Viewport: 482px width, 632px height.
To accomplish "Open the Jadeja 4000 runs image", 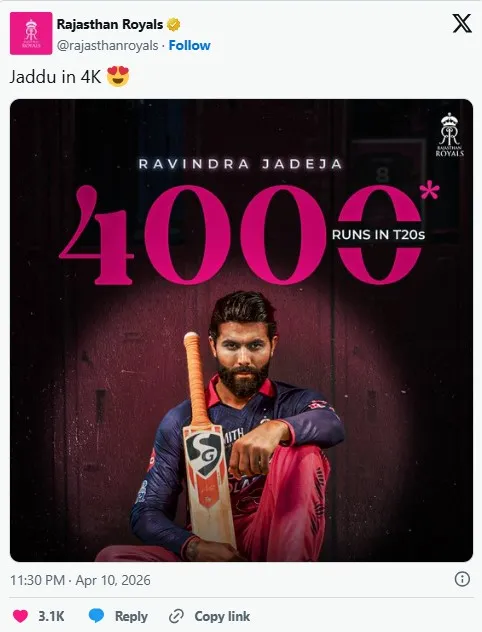I will point(241,330).
